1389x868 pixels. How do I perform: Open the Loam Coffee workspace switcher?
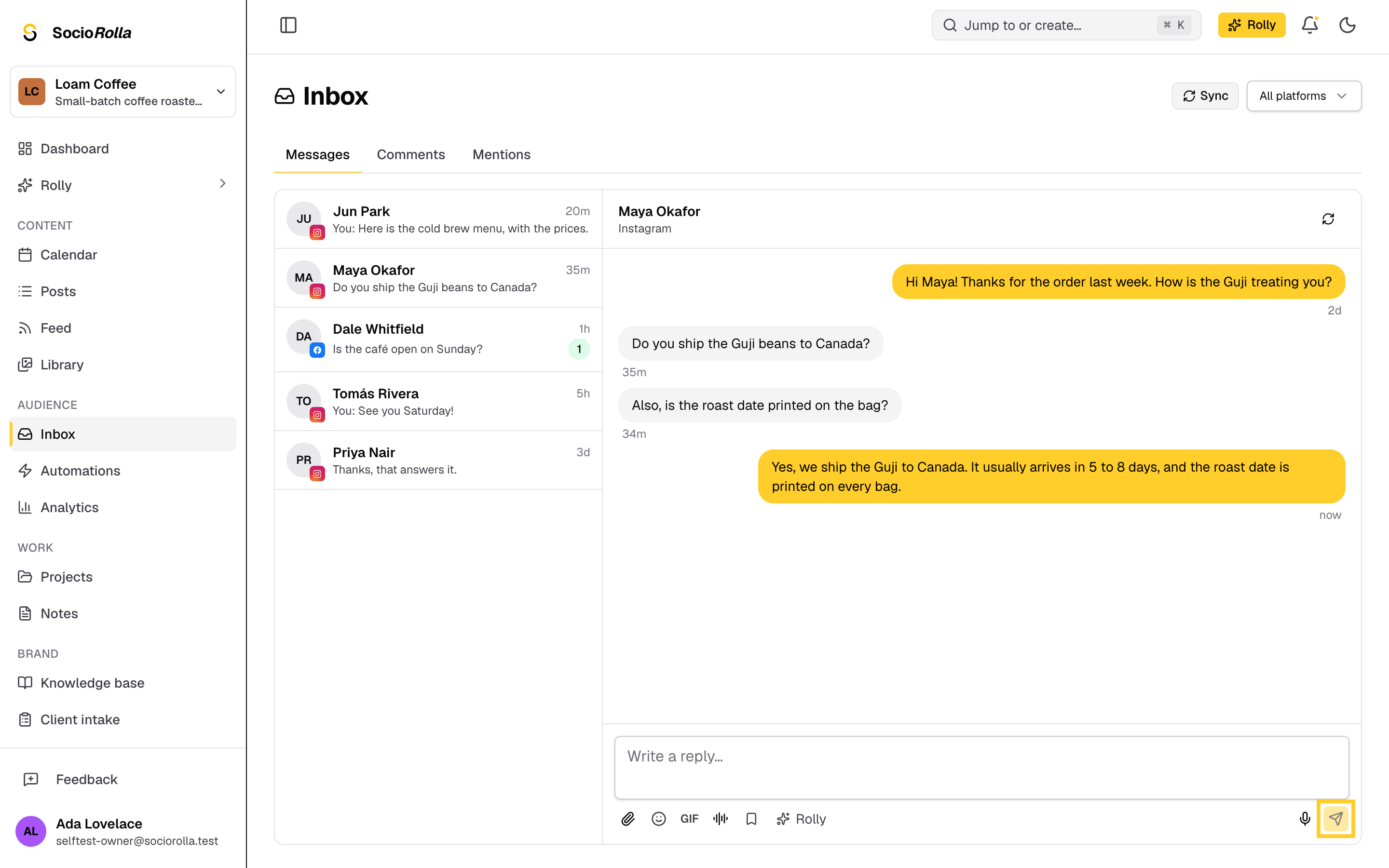(123, 92)
